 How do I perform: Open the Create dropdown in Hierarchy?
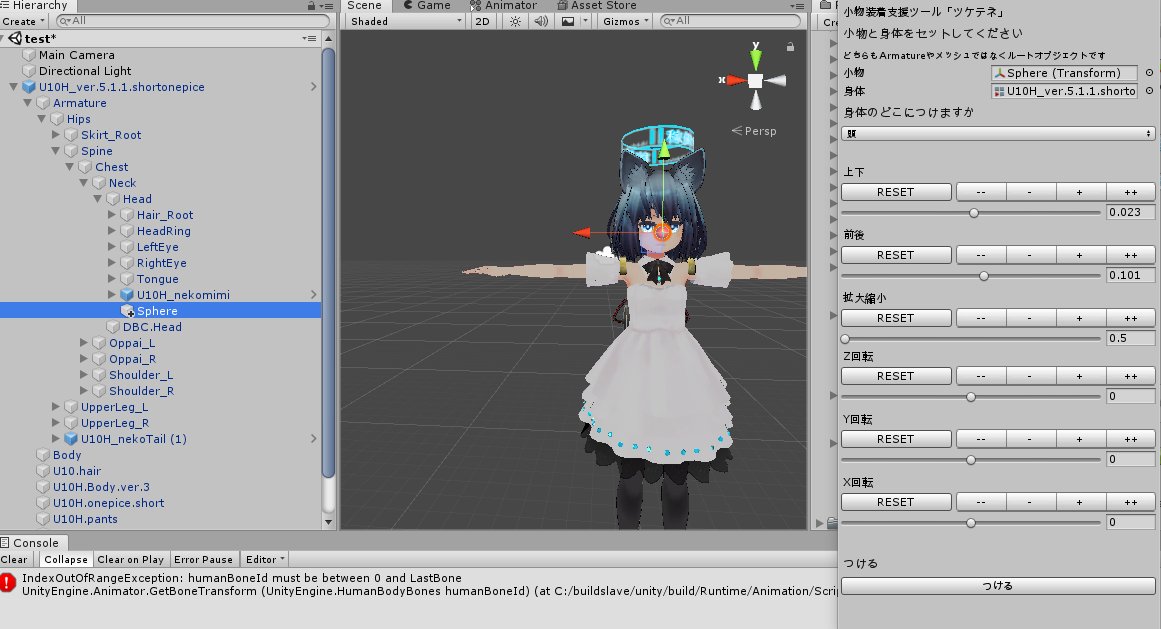pyautogui.click(x=24, y=21)
